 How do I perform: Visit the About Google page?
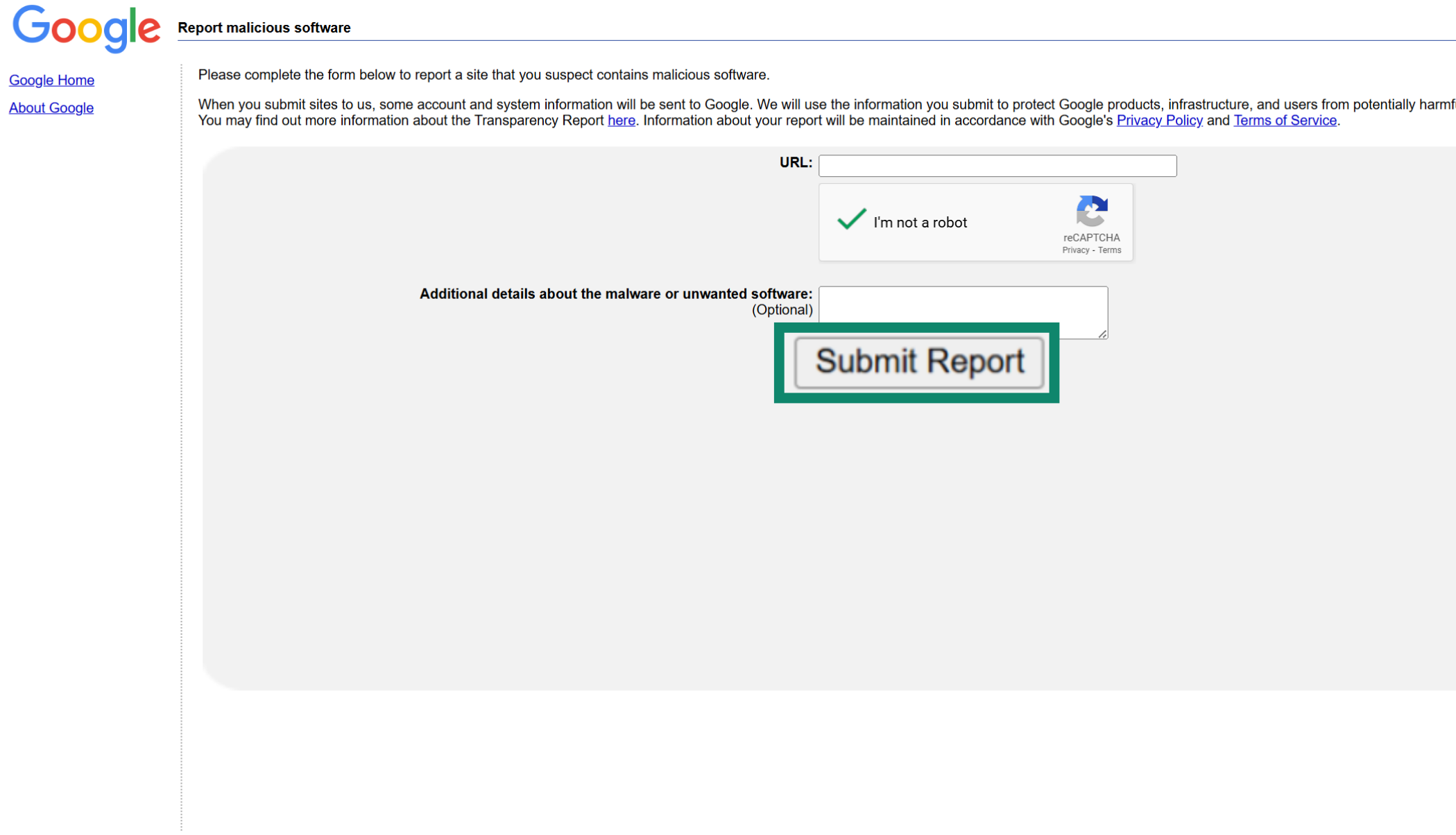click(51, 107)
